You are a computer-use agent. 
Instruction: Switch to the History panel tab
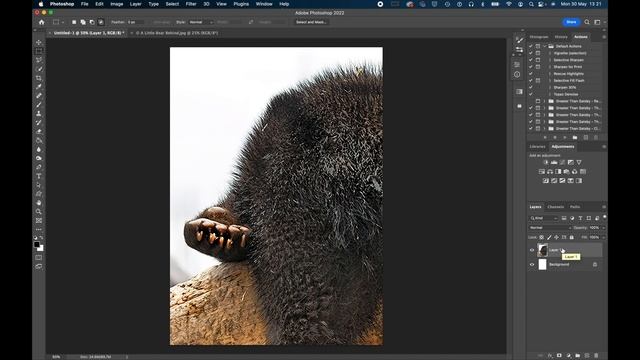(x=561, y=37)
